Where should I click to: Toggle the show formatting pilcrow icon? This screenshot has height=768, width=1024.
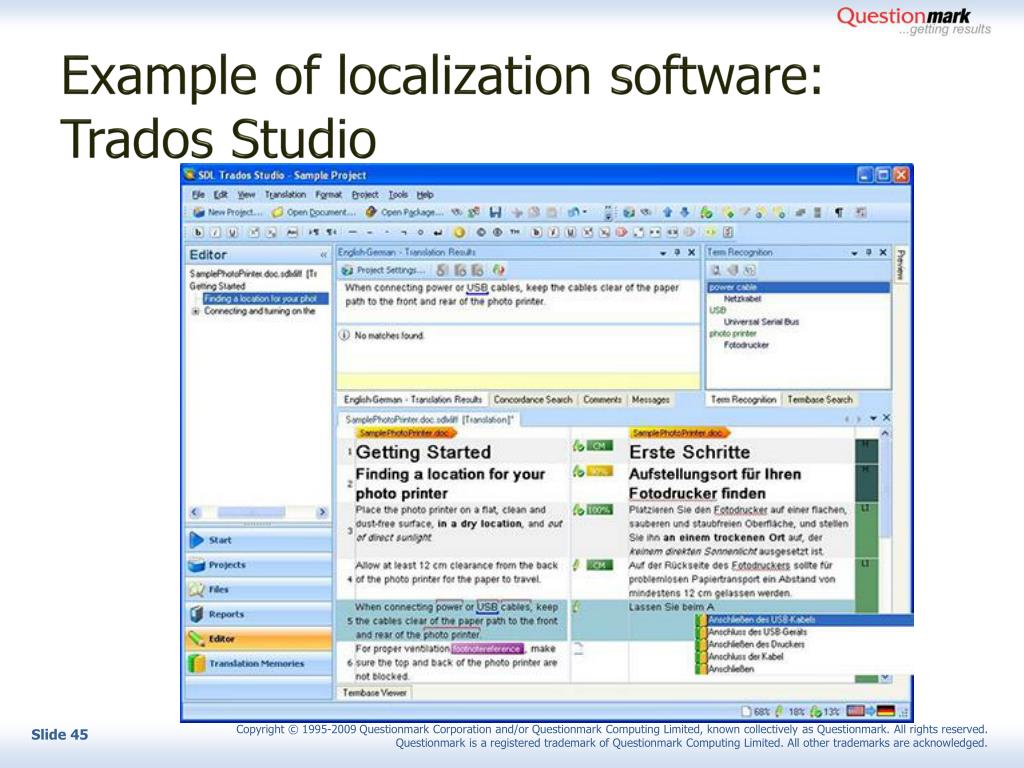point(839,212)
